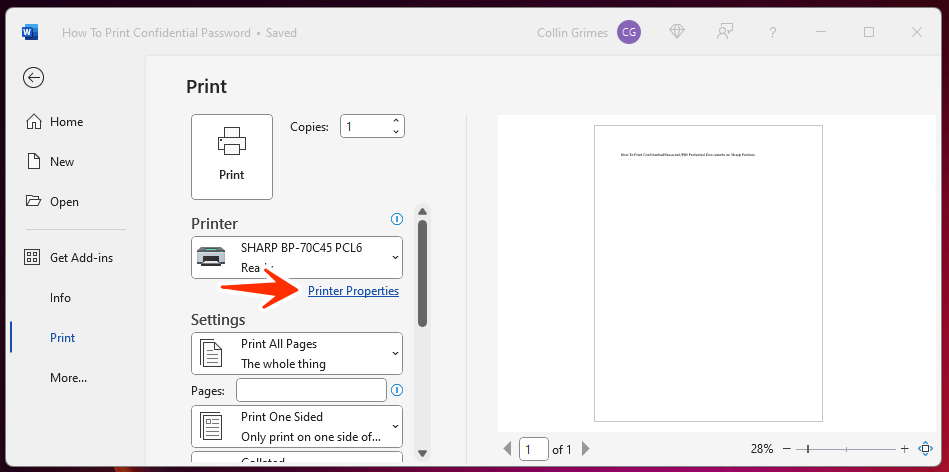
Task: Click into the Copies number field
Action: click(x=366, y=126)
